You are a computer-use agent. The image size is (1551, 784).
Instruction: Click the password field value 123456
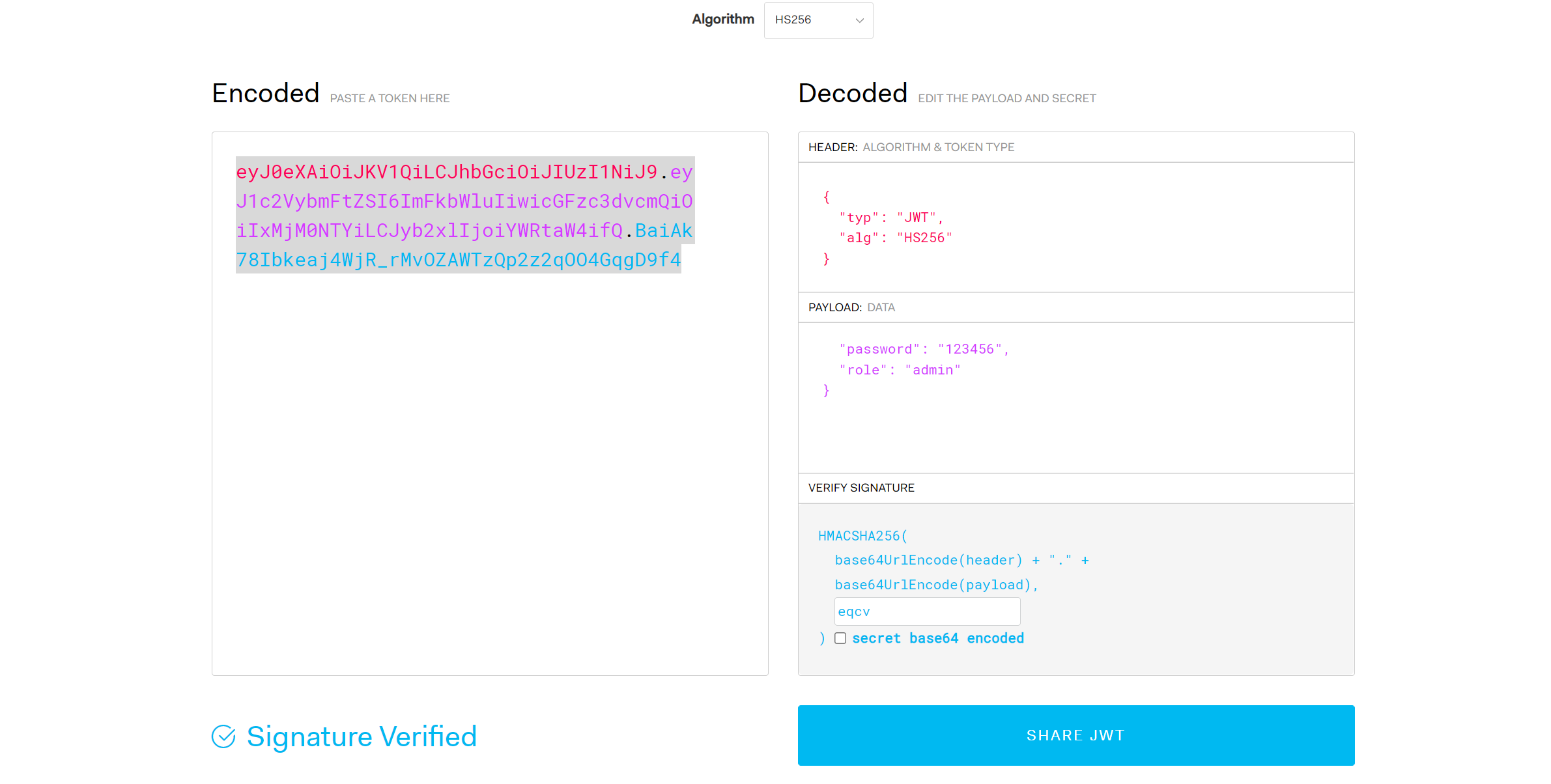point(970,348)
